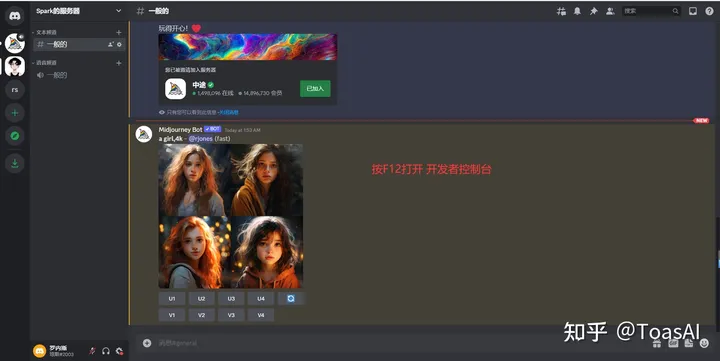
Task: Open Spark server name dropdown
Action: click(x=79, y=11)
